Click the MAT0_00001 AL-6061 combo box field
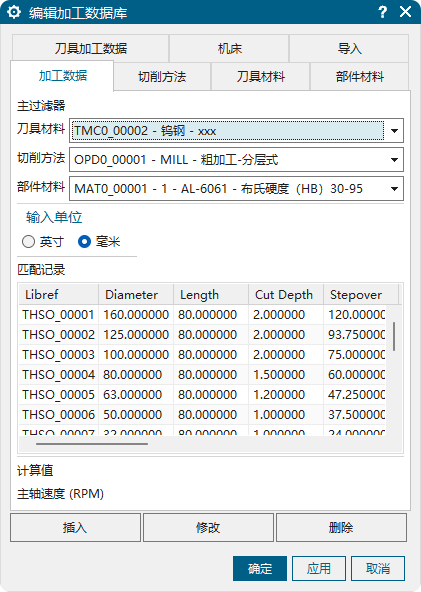421x592 pixels. 236,188
